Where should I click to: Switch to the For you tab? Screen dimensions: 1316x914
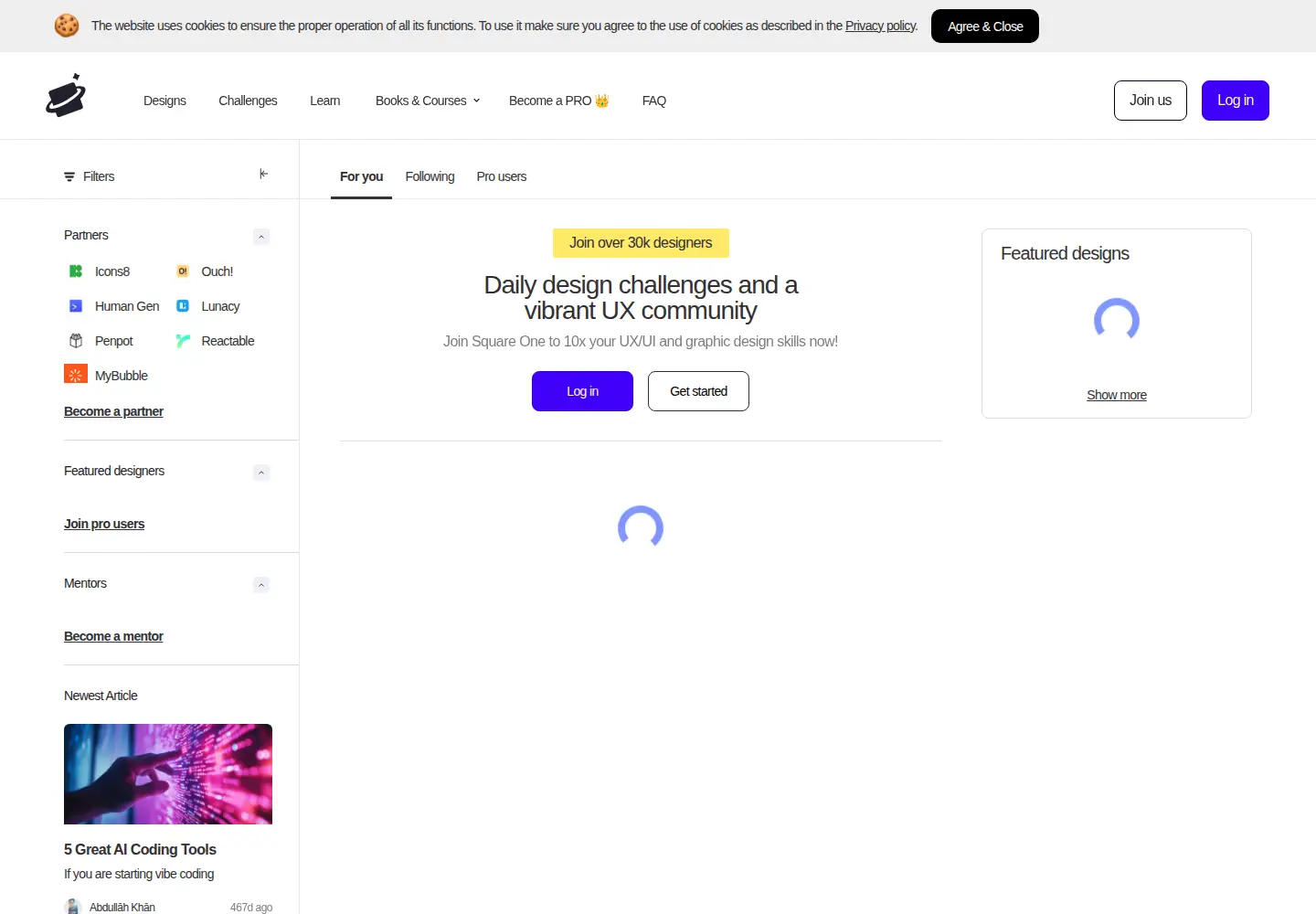coord(361,176)
